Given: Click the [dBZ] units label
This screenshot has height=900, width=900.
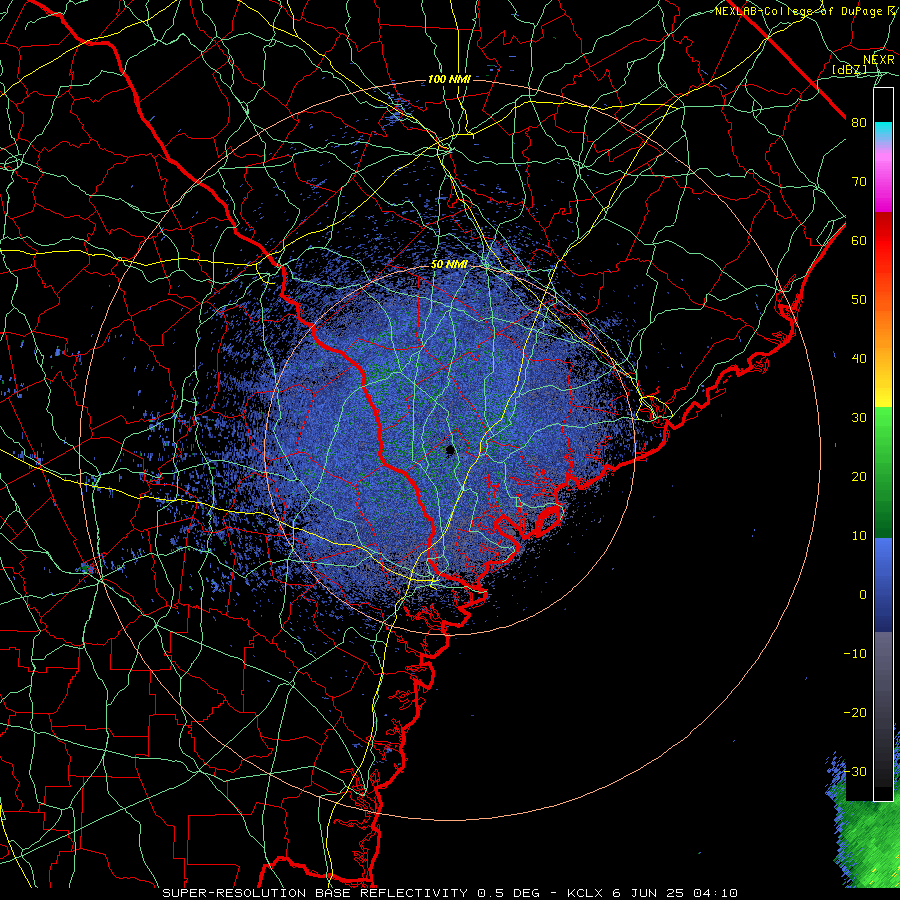Looking at the screenshot, I should coord(849,70).
